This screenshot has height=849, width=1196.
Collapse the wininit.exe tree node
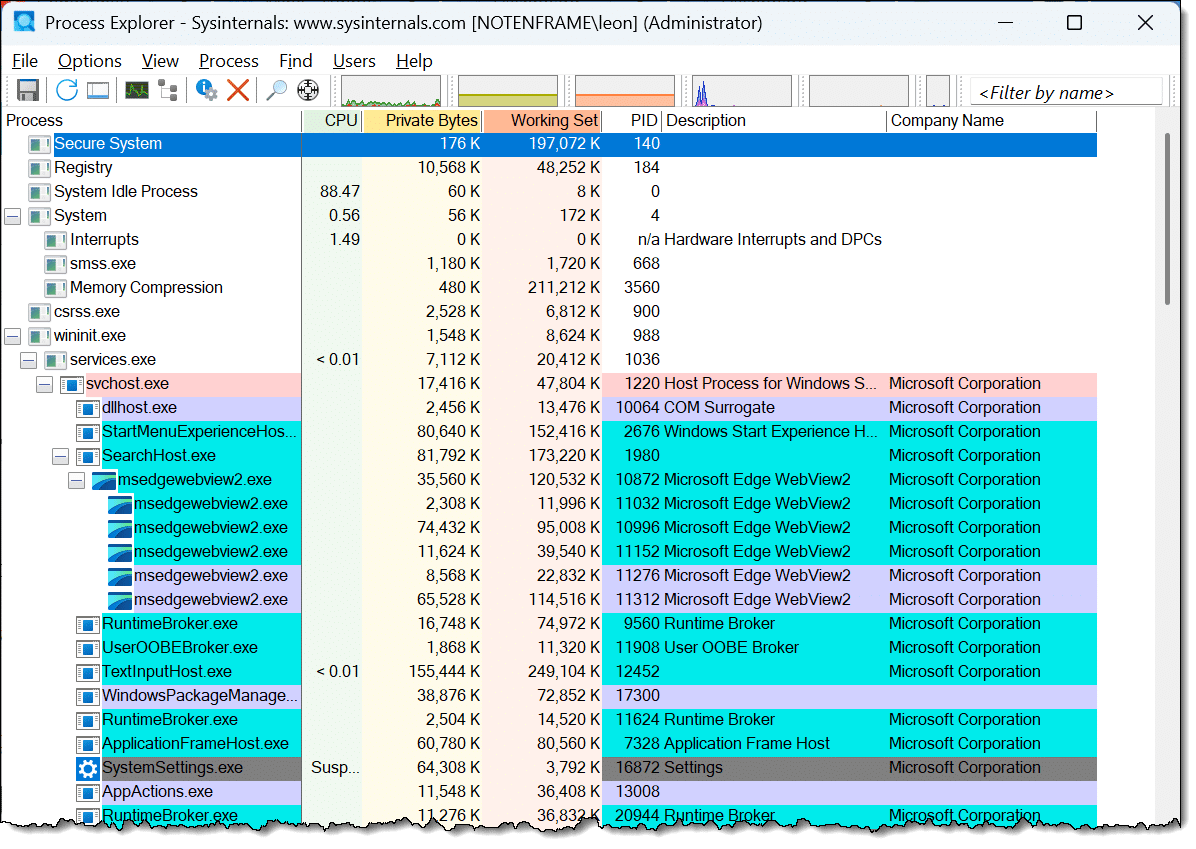12,336
